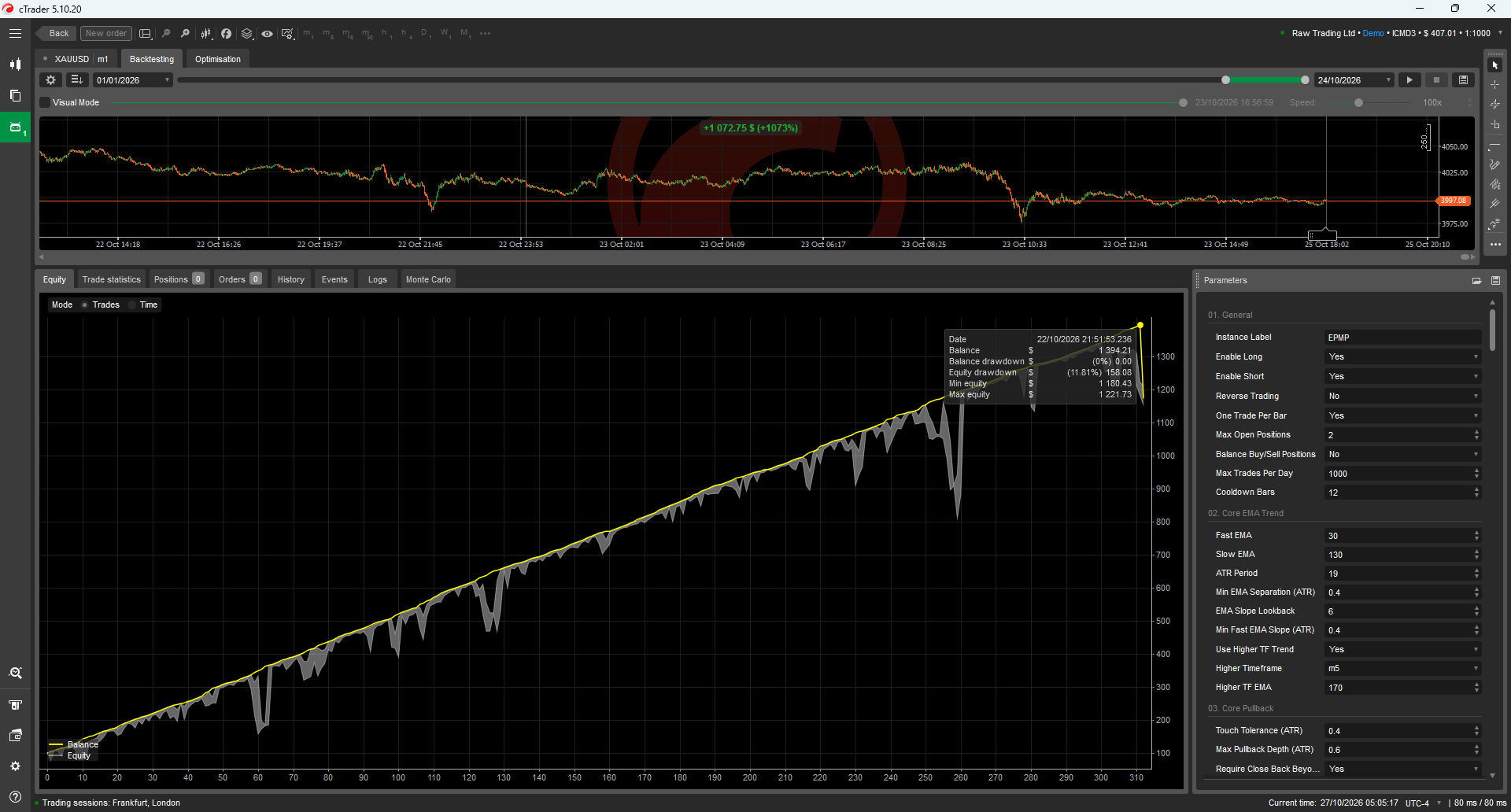The width and height of the screenshot is (1511, 812).
Task: Zoom out the chart
Action: 165,34
